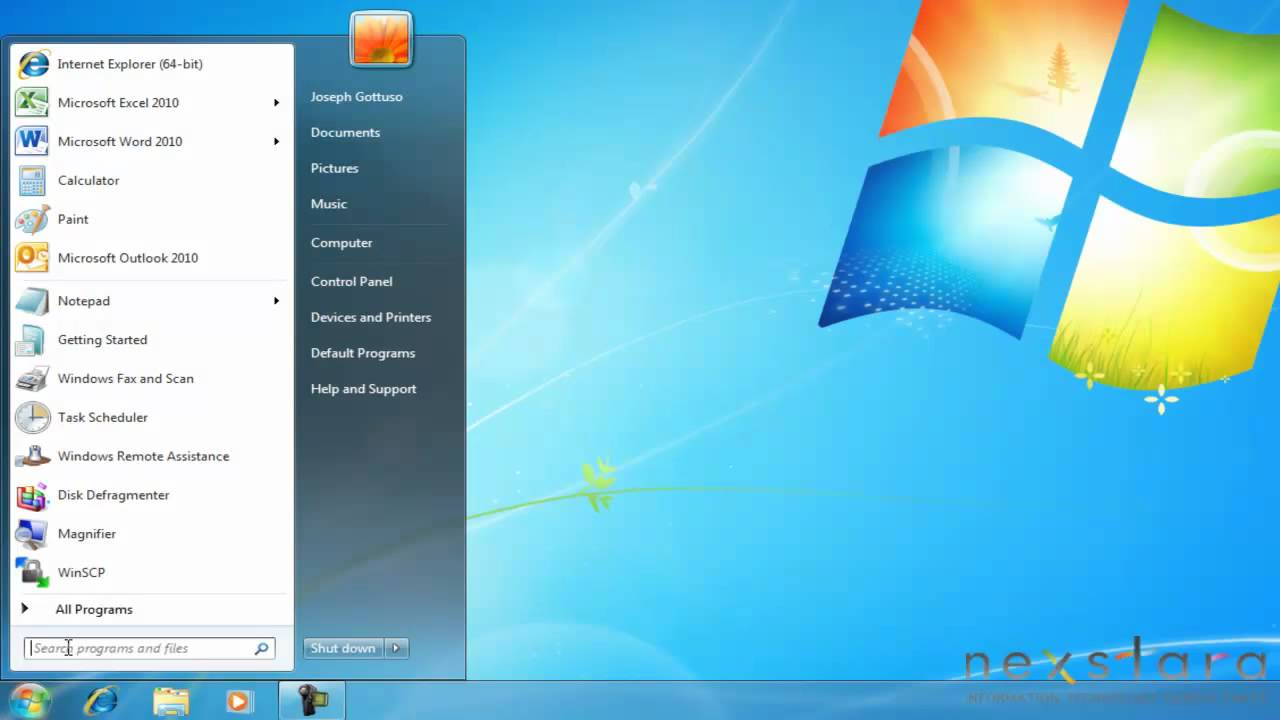Click the camera recorder taskbar icon
The image size is (1280, 720).
pos(312,701)
